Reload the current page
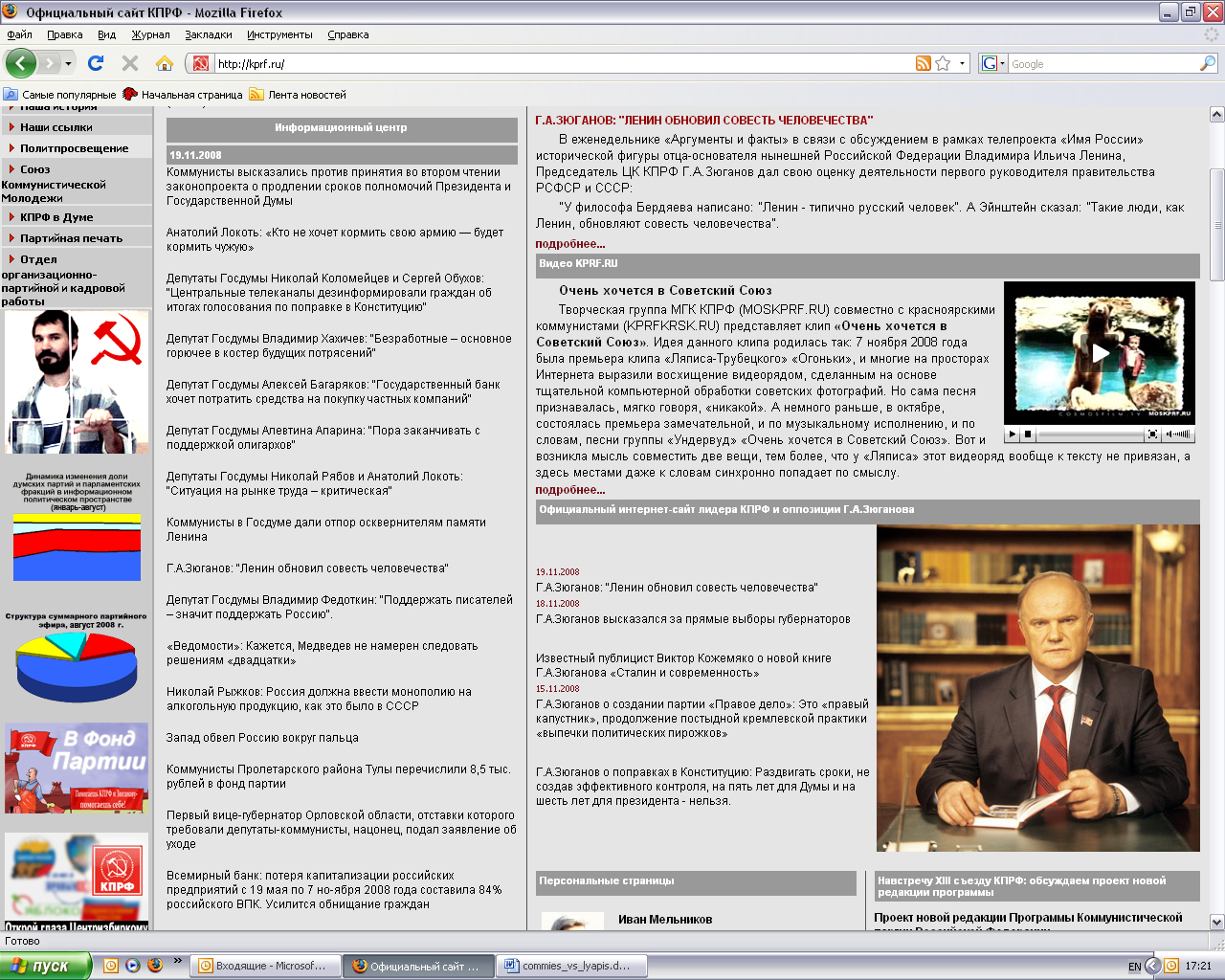 (x=96, y=63)
